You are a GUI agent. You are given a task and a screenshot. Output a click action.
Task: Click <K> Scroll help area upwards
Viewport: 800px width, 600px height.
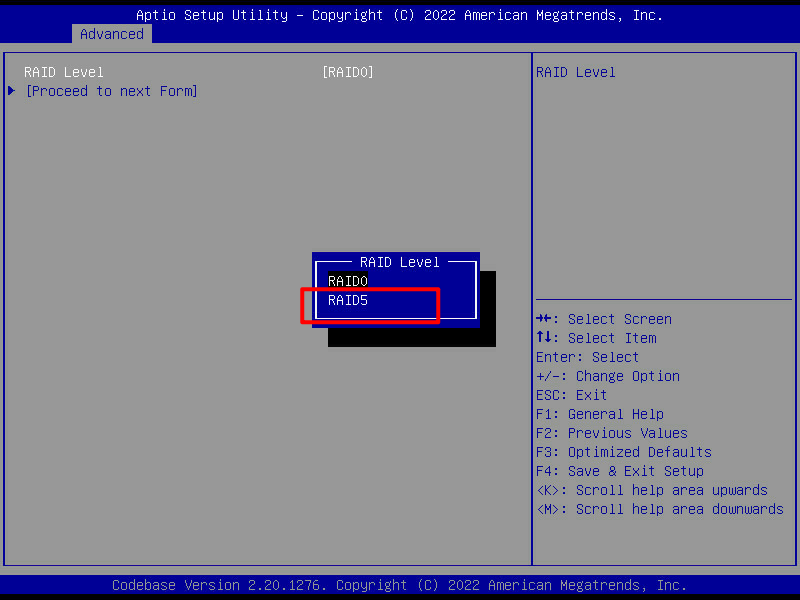(651, 490)
